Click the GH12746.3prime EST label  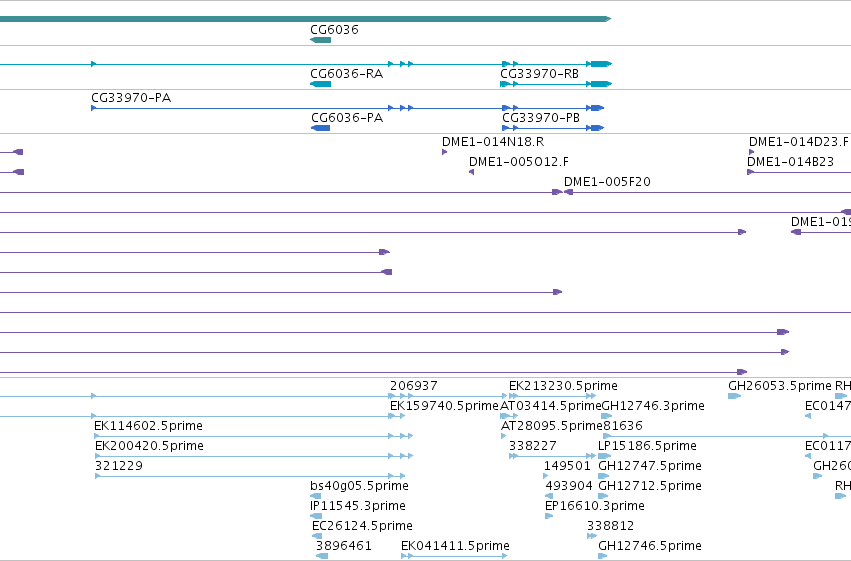pyautogui.click(x=653, y=406)
